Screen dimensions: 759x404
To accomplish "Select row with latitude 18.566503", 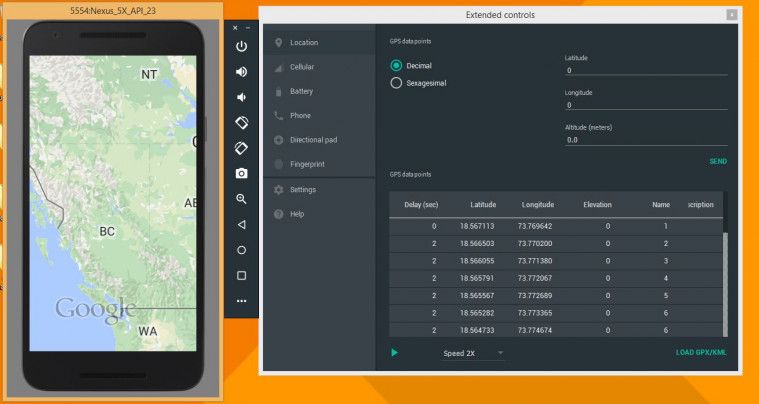I will 556,243.
